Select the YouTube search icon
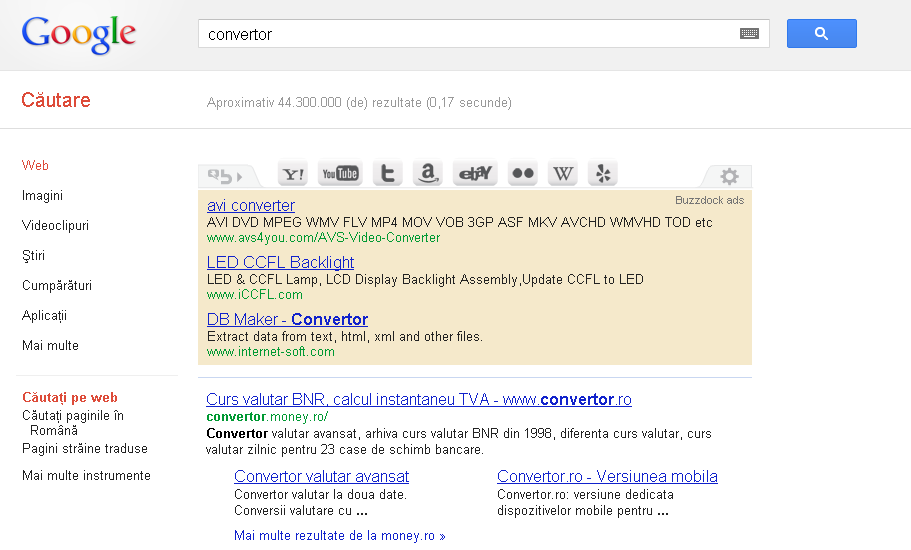 click(x=340, y=174)
